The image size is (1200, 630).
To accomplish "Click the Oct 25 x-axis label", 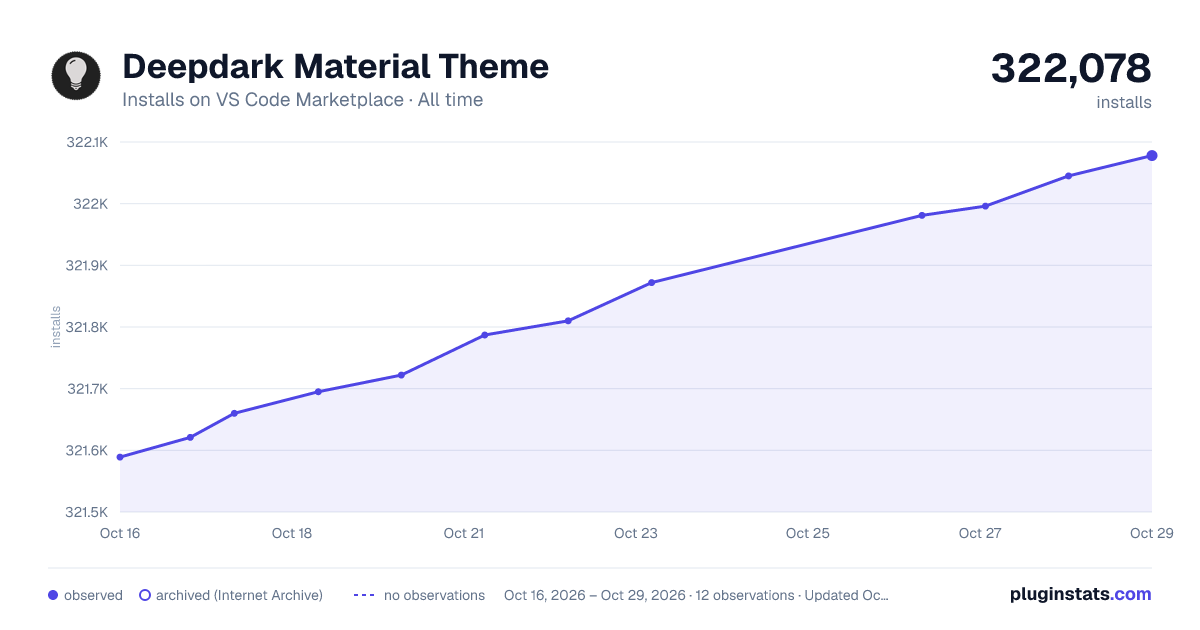I will pyautogui.click(x=808, y=533).
